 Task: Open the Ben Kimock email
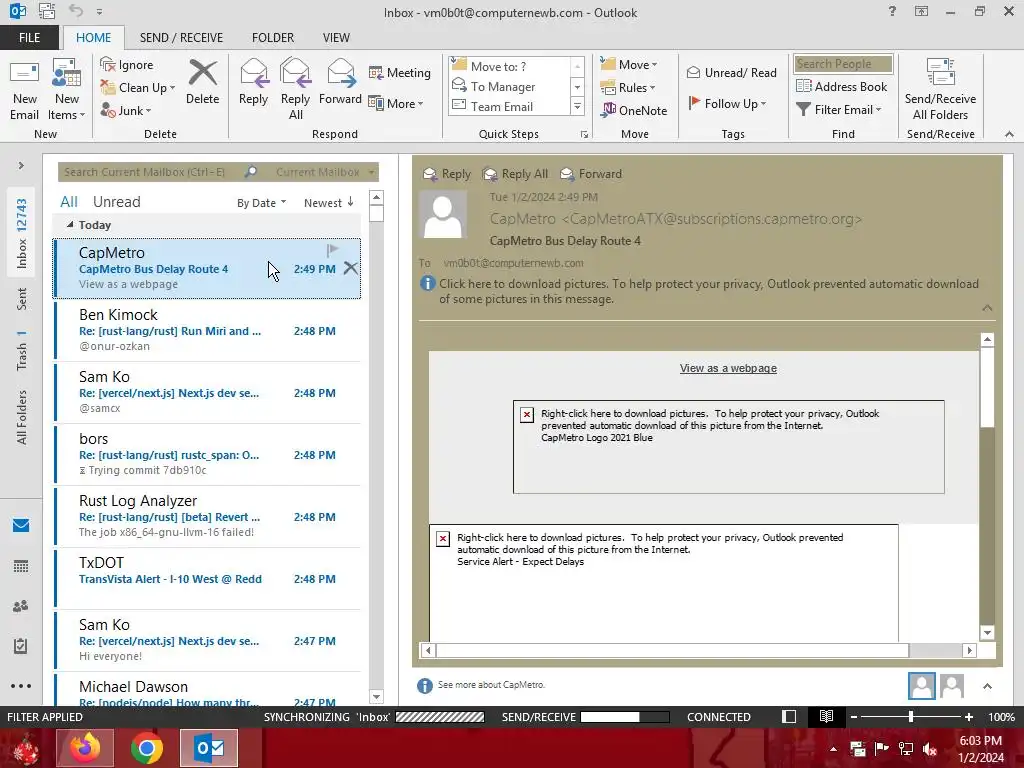click(208, 330)
